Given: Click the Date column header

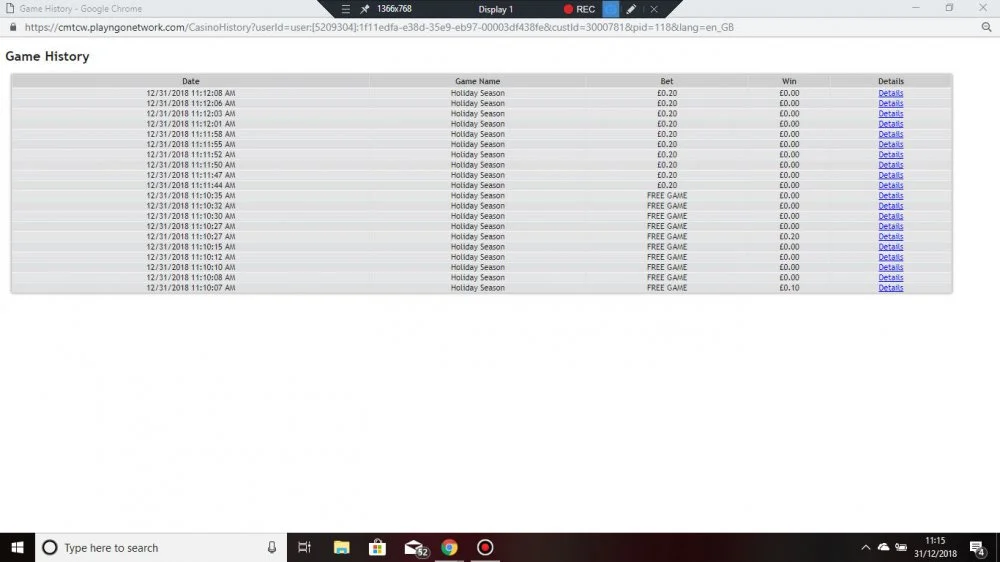Looking at the screenshot, I should tap(191, 81).
